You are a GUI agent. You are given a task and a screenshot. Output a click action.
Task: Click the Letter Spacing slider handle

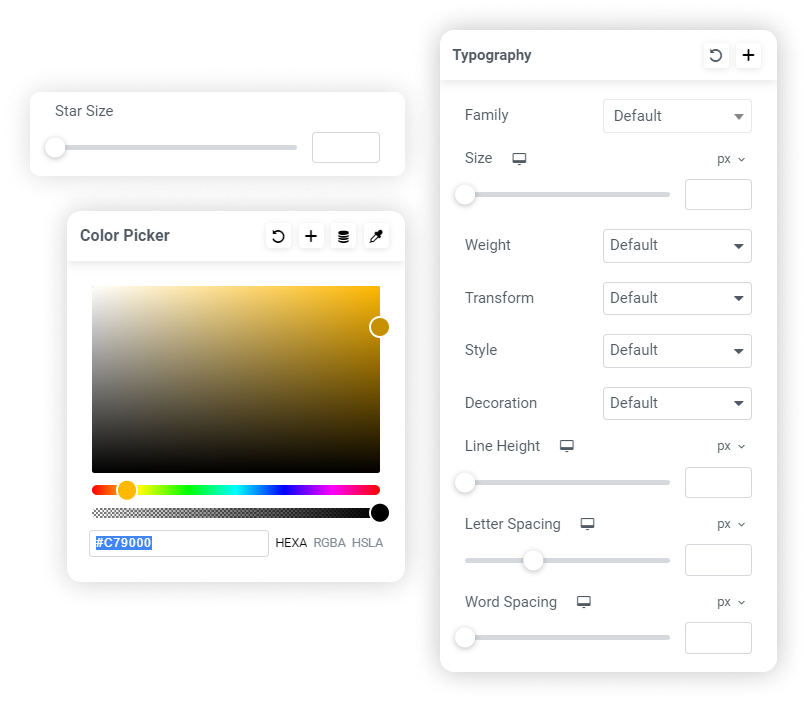tap(533, 560)
